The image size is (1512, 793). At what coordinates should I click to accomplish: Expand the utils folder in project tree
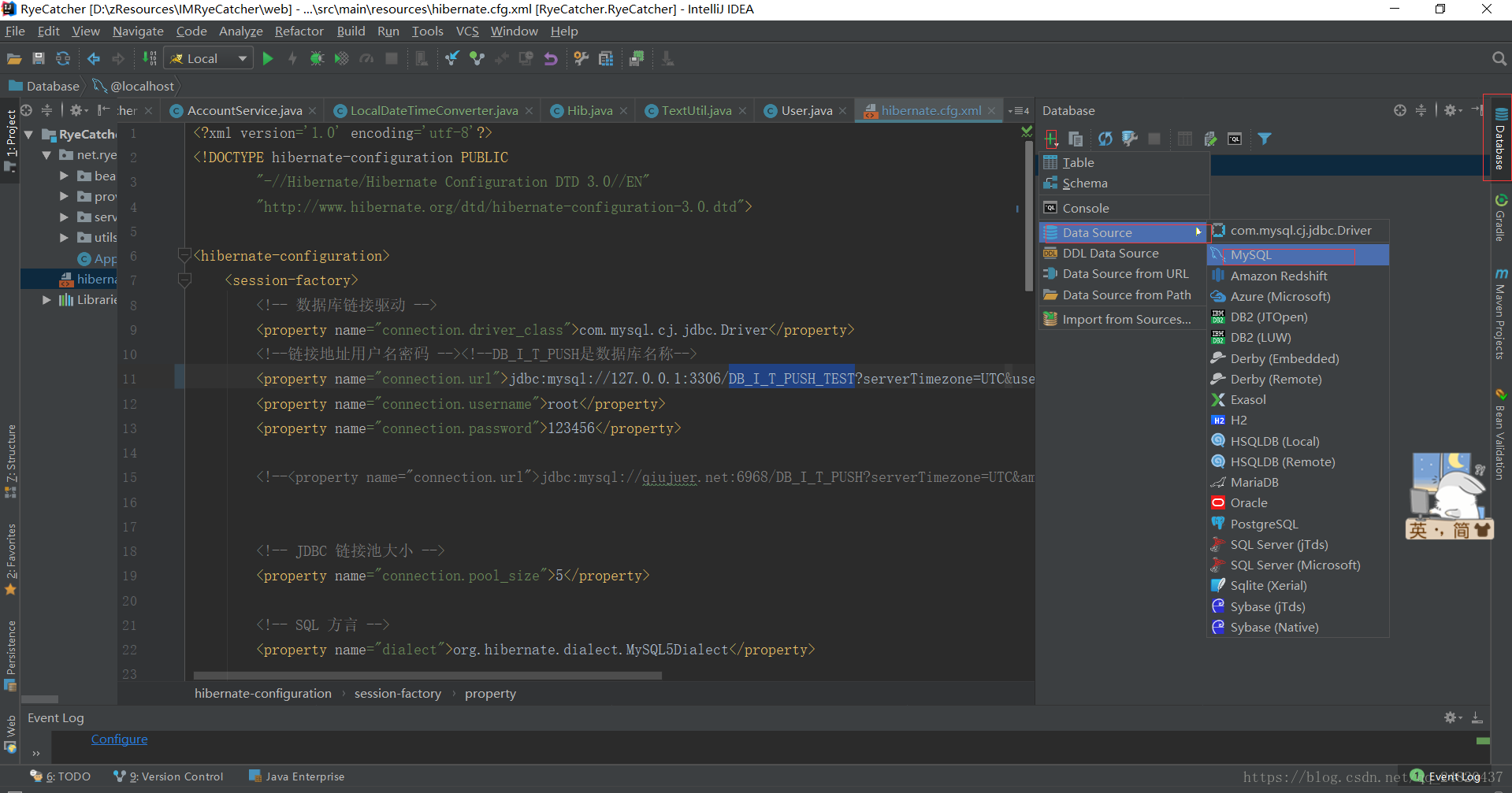coord(64,237)
